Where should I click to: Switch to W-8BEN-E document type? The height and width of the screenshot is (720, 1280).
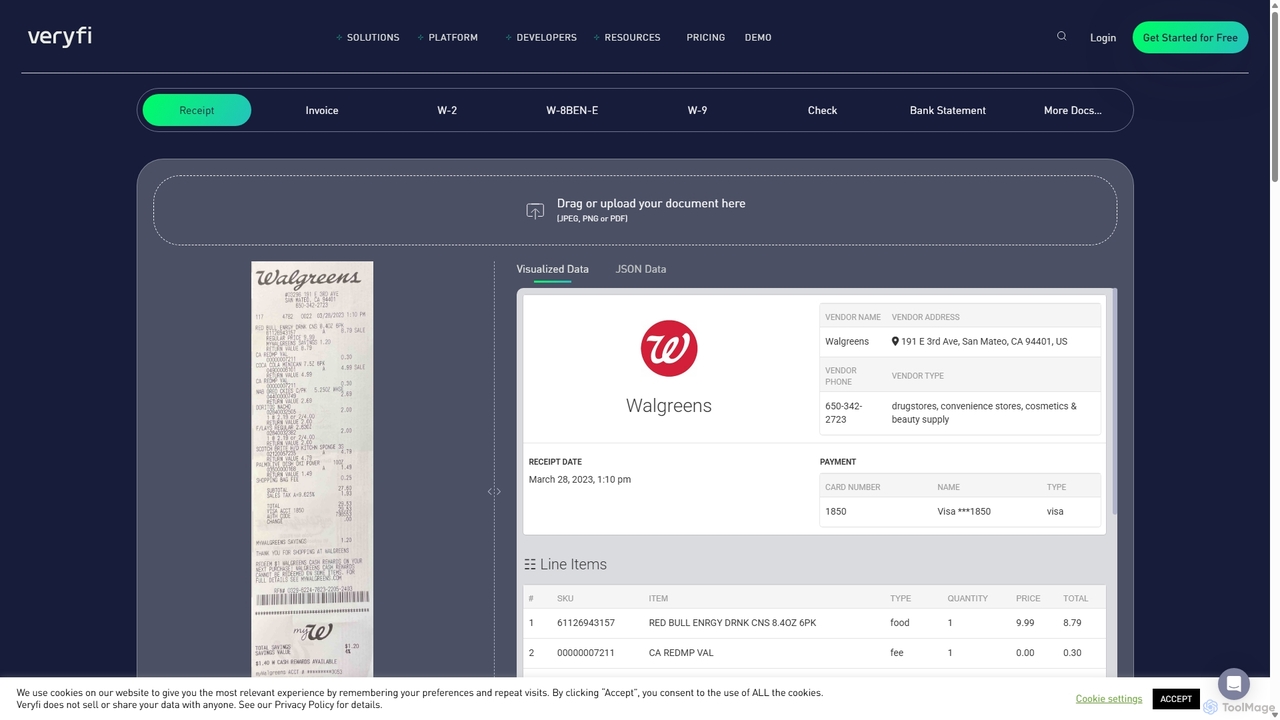572,110
